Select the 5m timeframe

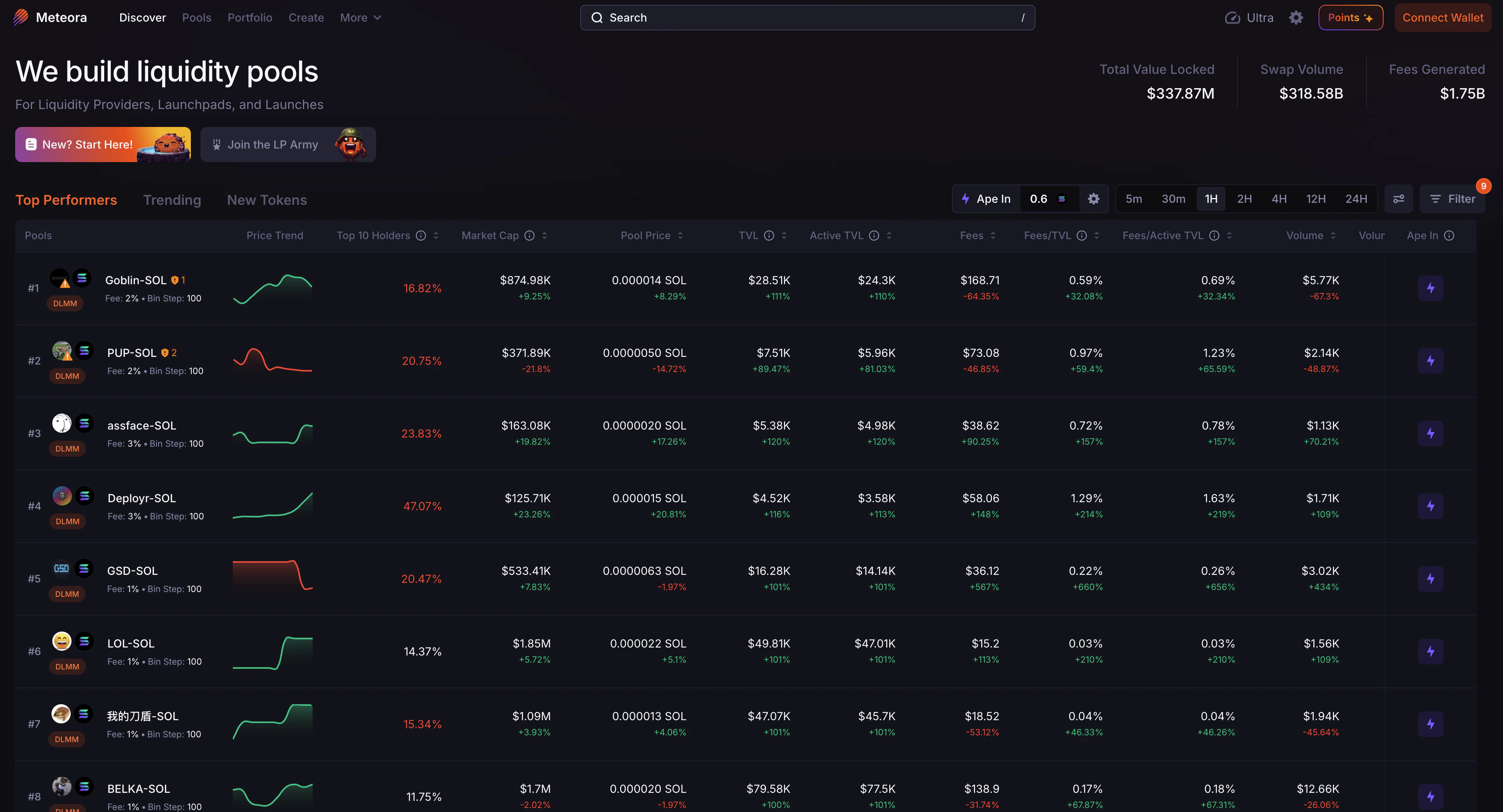pyautogui.click(x=1134, y=199)
